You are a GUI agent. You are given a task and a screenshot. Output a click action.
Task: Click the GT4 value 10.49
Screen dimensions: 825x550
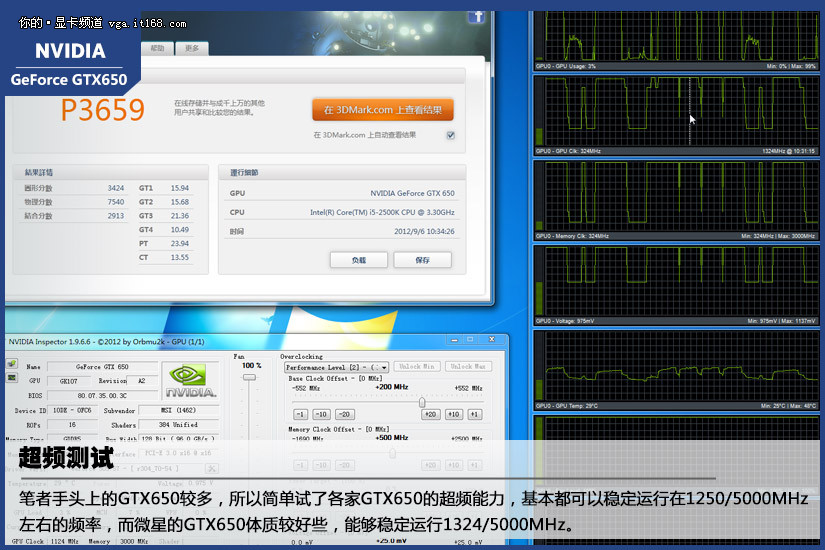pyautogui.click(x=179, y=229)
